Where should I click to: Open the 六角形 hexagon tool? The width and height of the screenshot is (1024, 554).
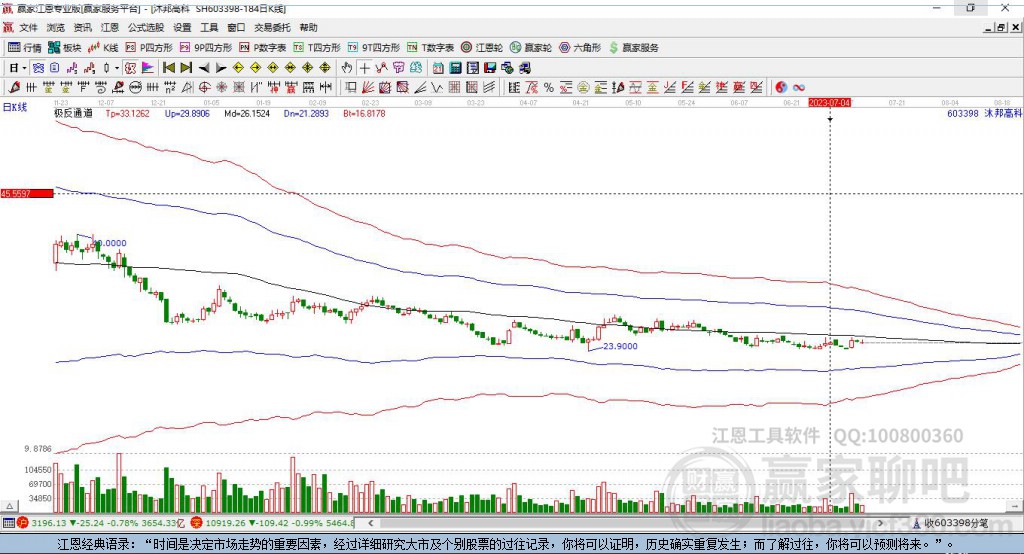coord(580,48)
